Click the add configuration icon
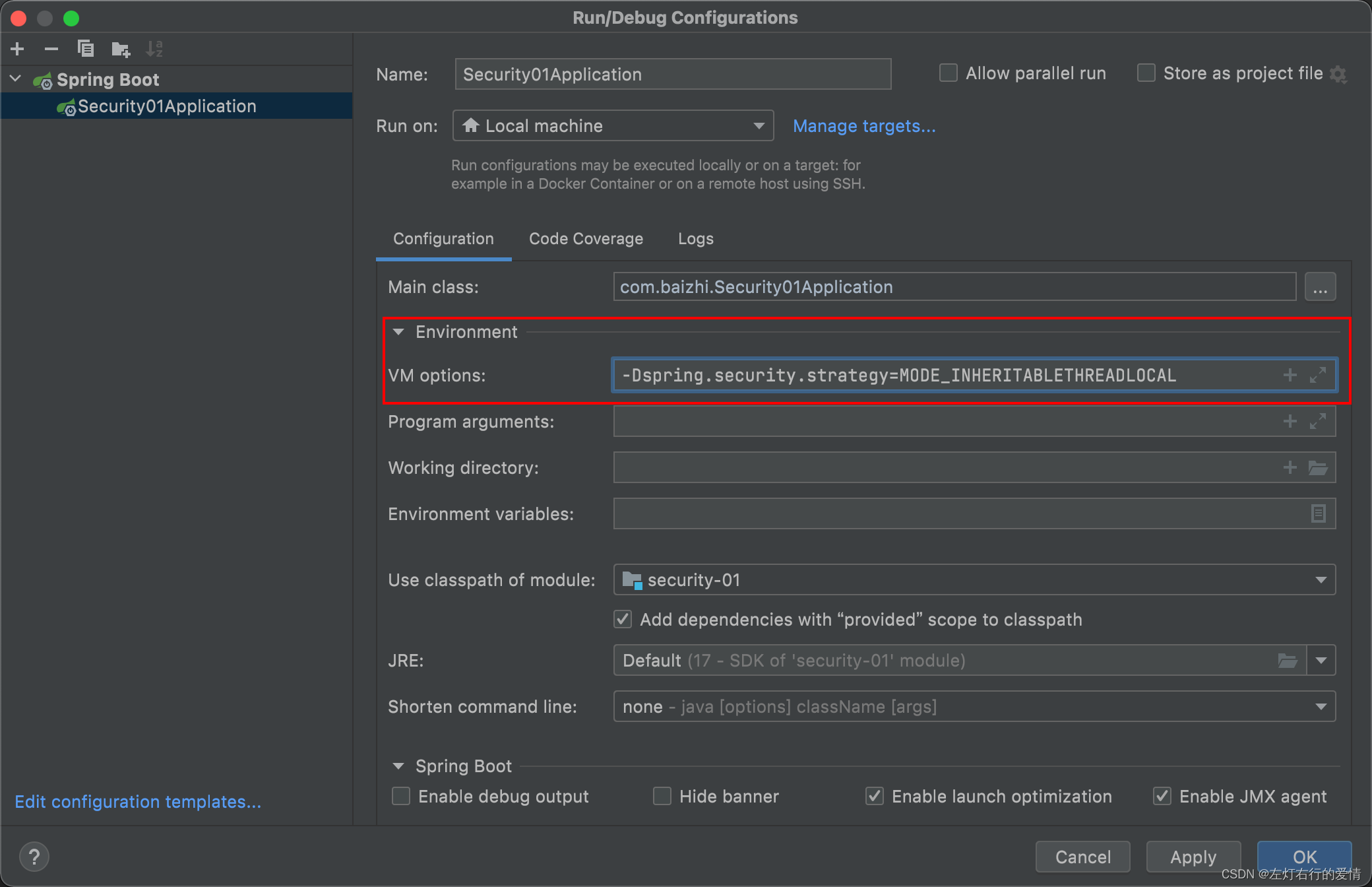1372x887 pixels. (18, 48)
